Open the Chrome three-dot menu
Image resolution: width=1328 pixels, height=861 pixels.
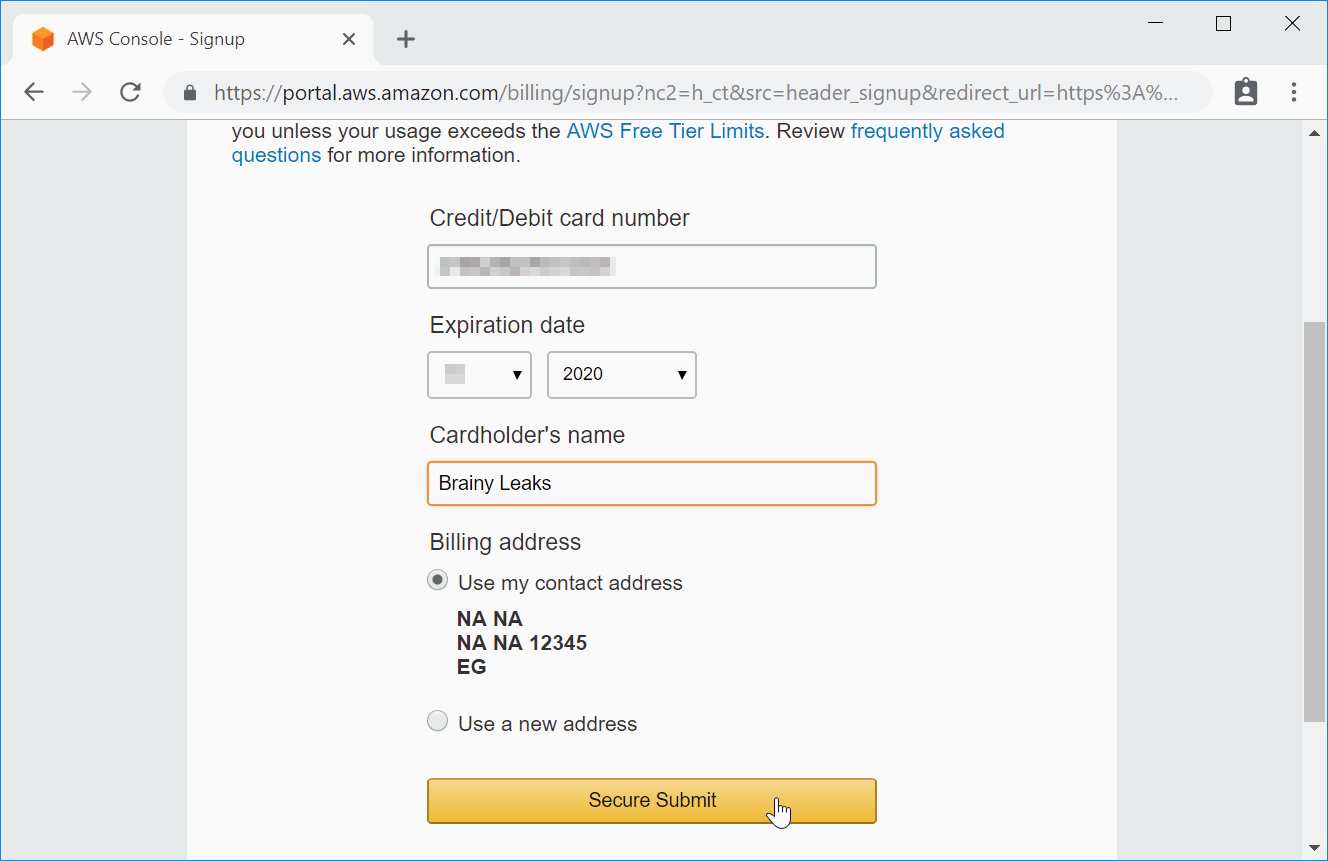[1294, 93]
